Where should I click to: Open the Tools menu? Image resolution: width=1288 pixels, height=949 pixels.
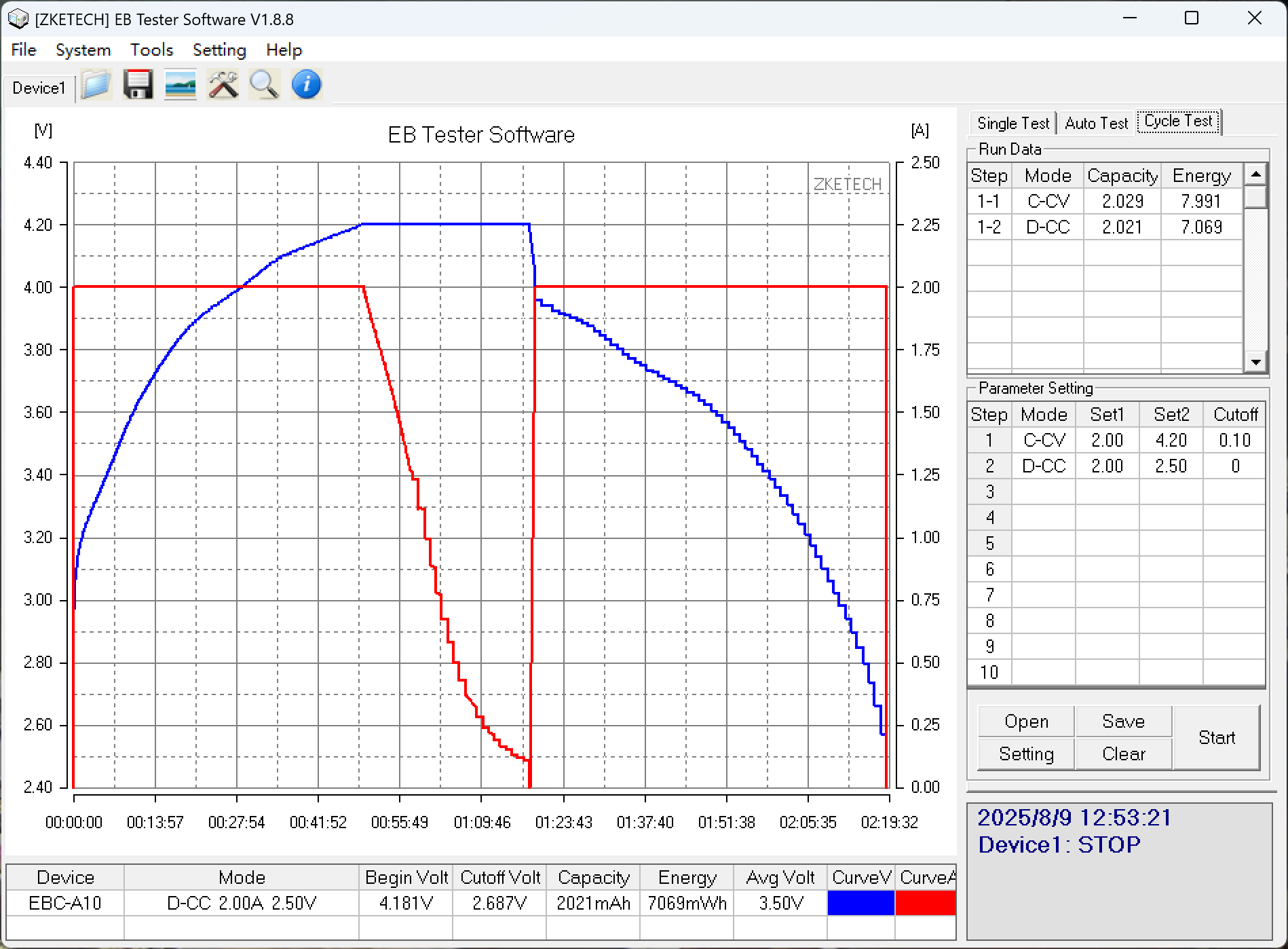(x=152, y=50)
